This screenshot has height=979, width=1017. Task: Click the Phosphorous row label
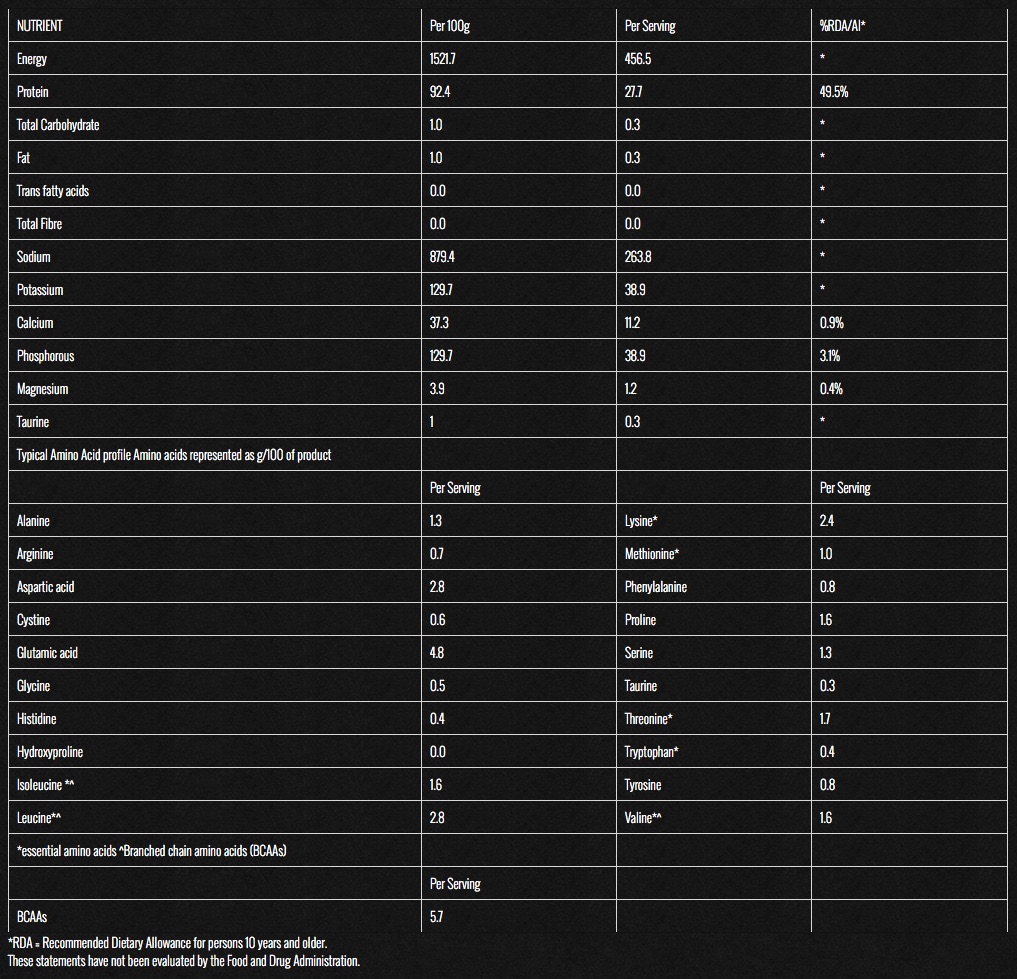pyautogui.click(x=45, y=356)
